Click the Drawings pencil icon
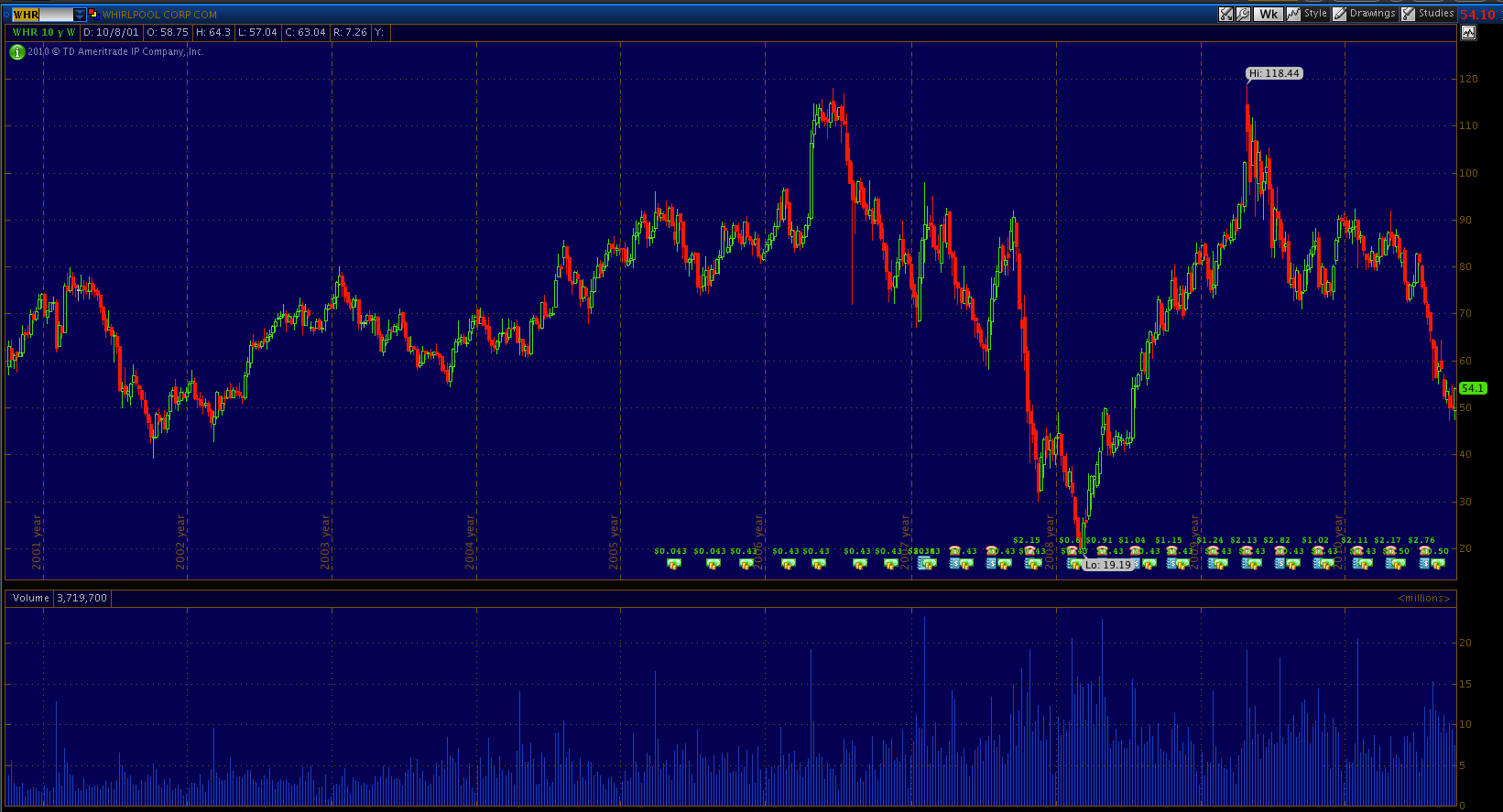 1339,14
